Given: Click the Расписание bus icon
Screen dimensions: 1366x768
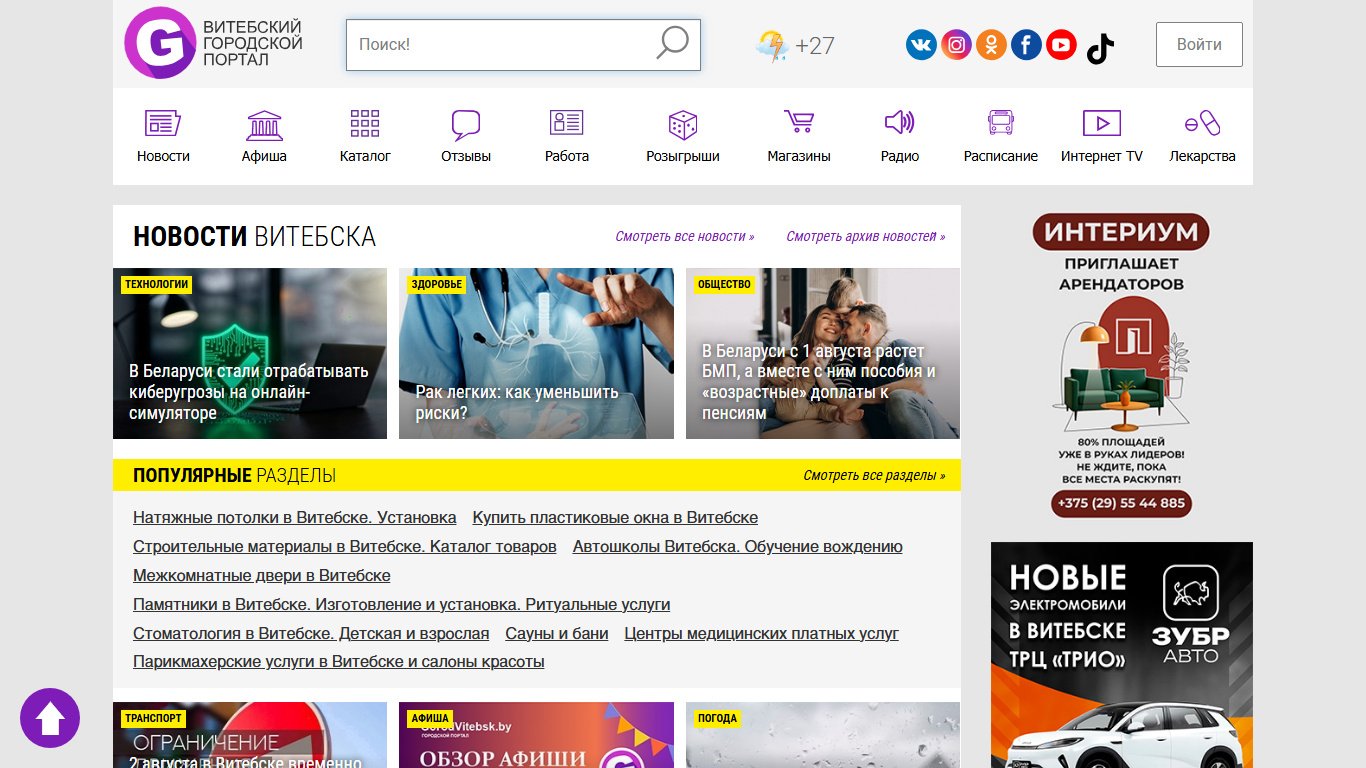Looking at the screenshot, I should pyautogui.click(x=1001, y=122).
